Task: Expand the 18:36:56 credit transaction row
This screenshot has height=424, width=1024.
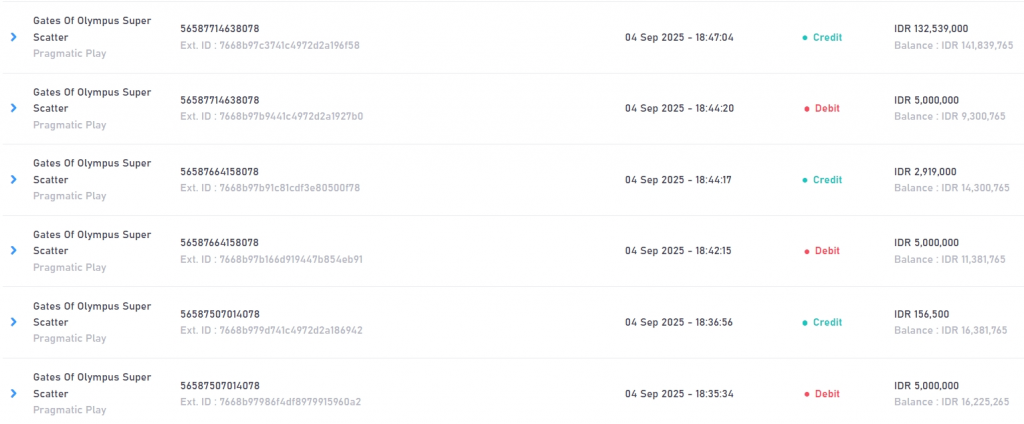Action: click(x=13, y=322)
